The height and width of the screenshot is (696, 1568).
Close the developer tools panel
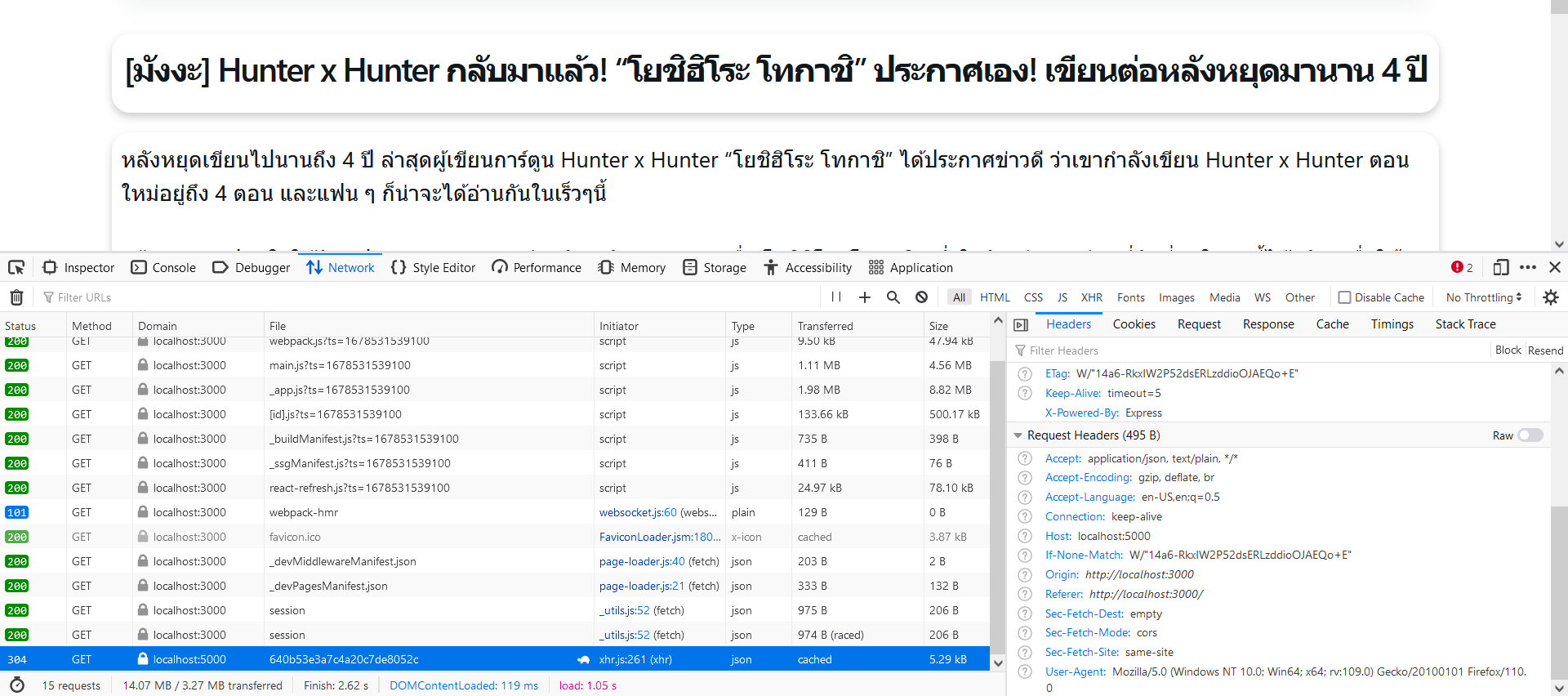(1555, 267)
